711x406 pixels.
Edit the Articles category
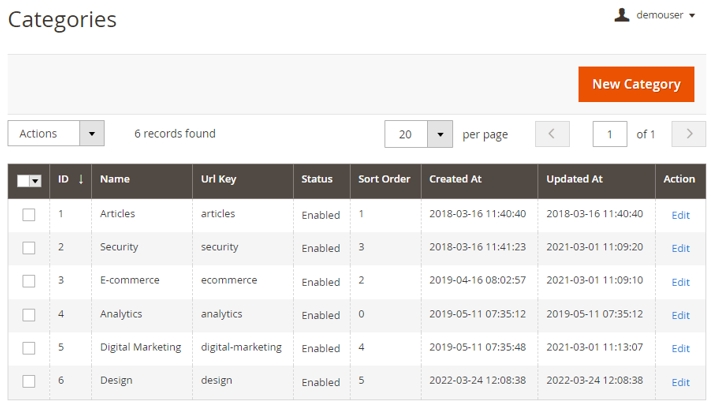click(680, 215)
